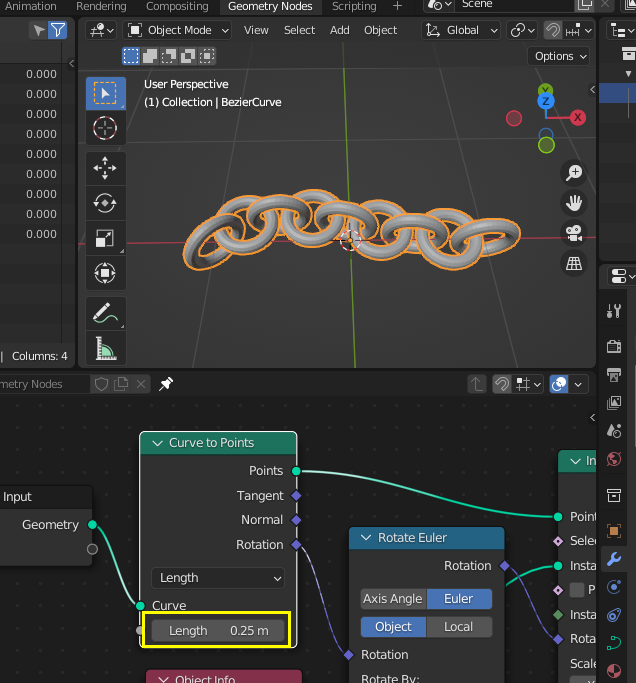Click the Length 0.25 m field
Viewport: 636px width, 683px height.
pos(218,630)
